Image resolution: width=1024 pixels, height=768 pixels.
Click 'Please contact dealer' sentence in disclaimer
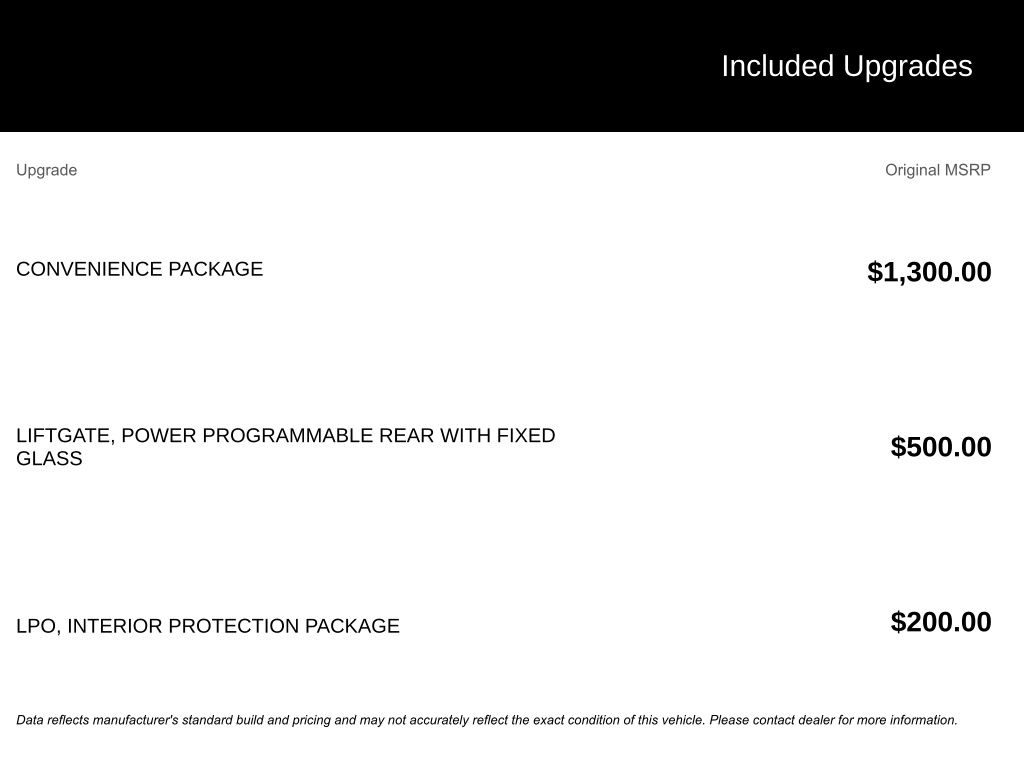pos(833,720)
